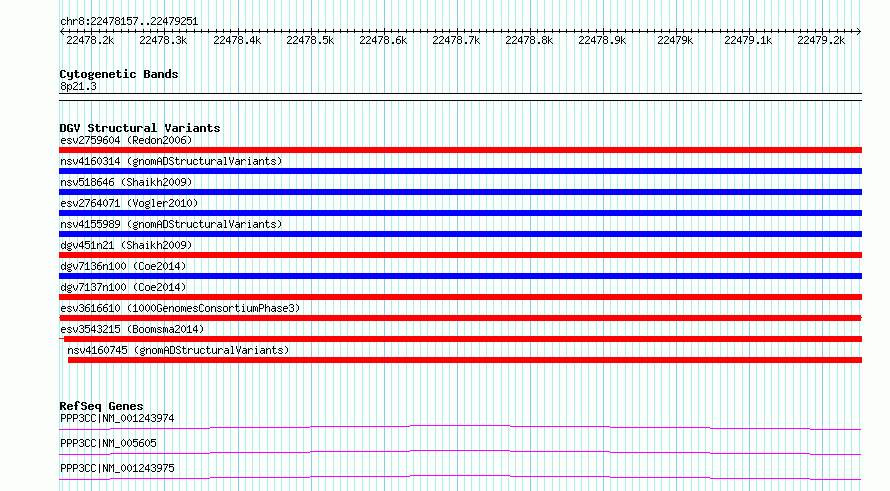The height and width of the screenshot is (491, 890).
Task: Click ruler position 22479k
Action: click(x=675, y=40)
